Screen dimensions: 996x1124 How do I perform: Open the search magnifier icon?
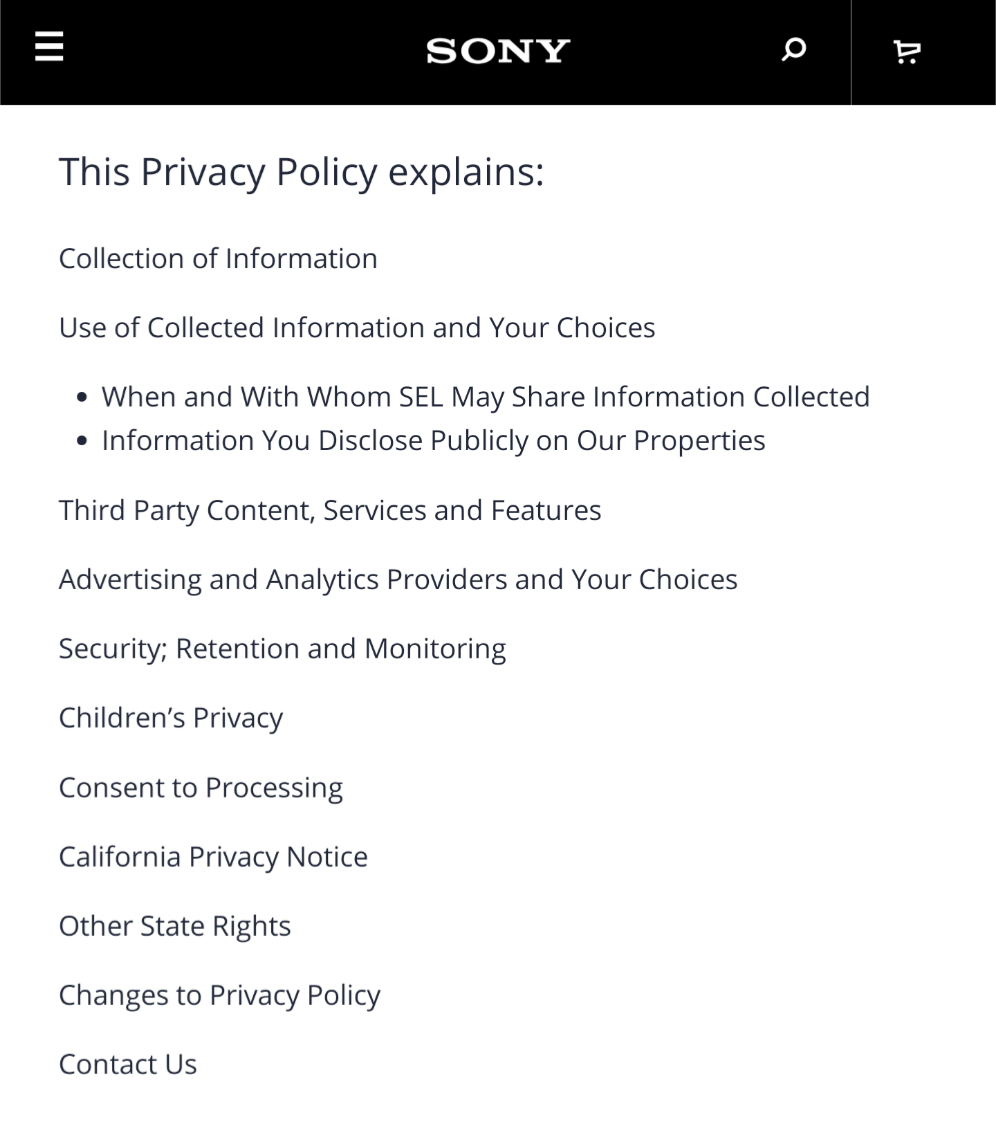click(x=794, y=50)
